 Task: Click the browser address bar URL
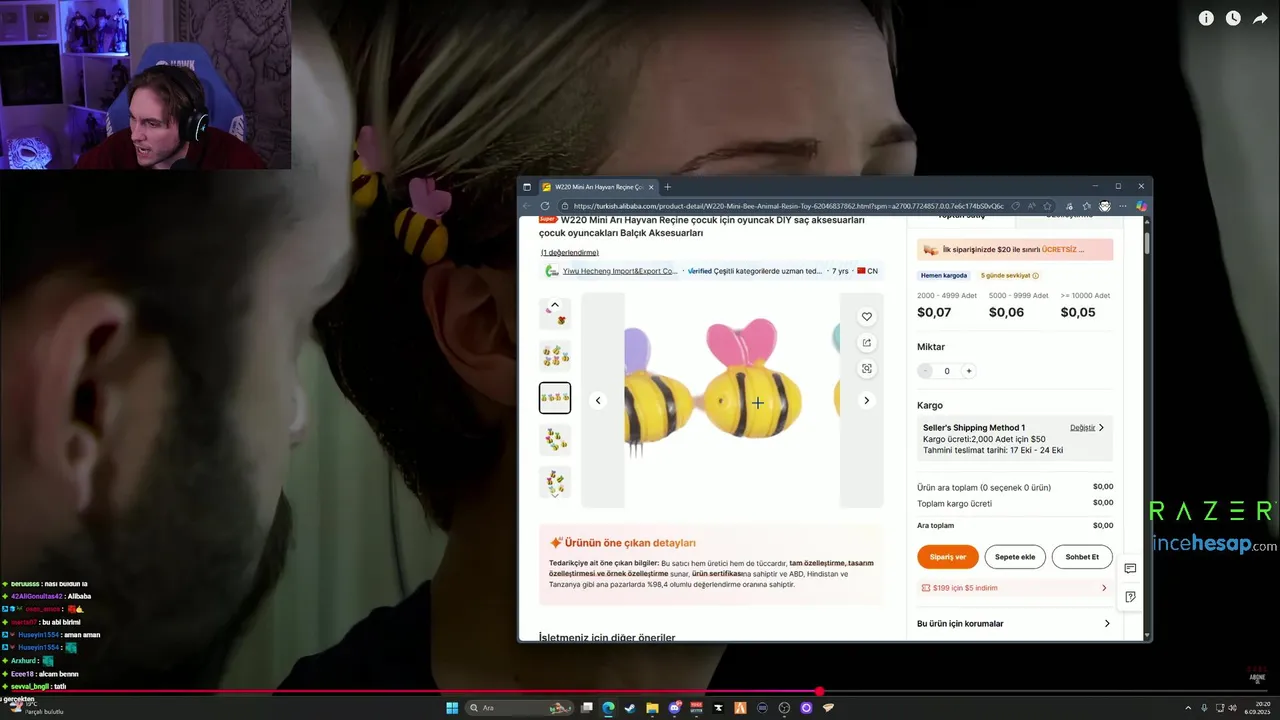pos(788,206)
